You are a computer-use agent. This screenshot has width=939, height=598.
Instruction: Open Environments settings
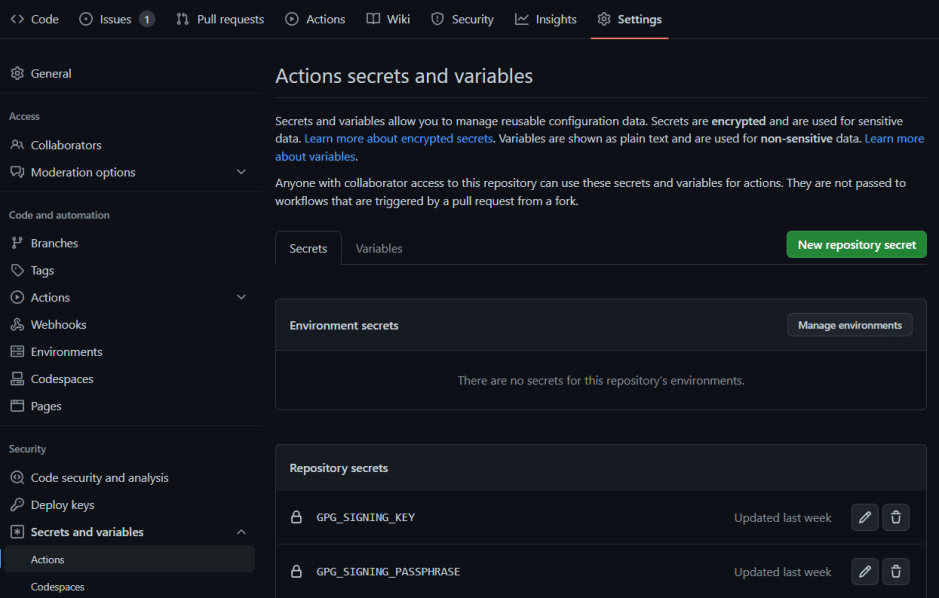(x=70, y=351)
